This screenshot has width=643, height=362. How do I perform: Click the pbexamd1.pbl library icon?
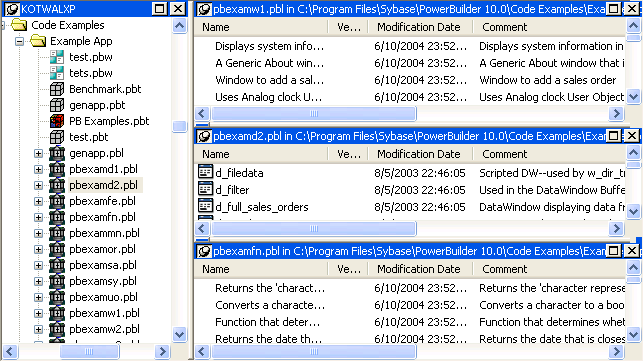pos(57,169)
